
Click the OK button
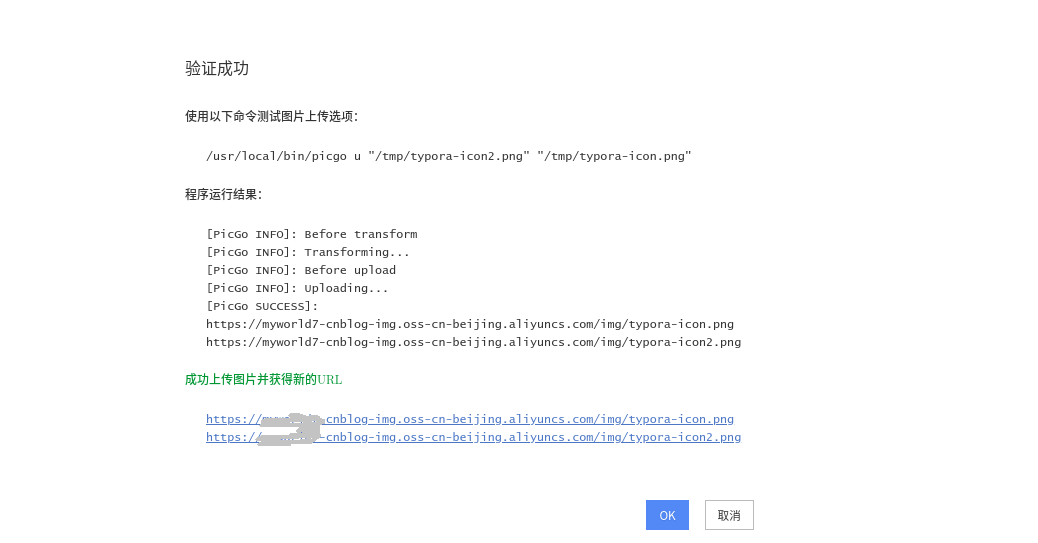[x=667, y=515]
